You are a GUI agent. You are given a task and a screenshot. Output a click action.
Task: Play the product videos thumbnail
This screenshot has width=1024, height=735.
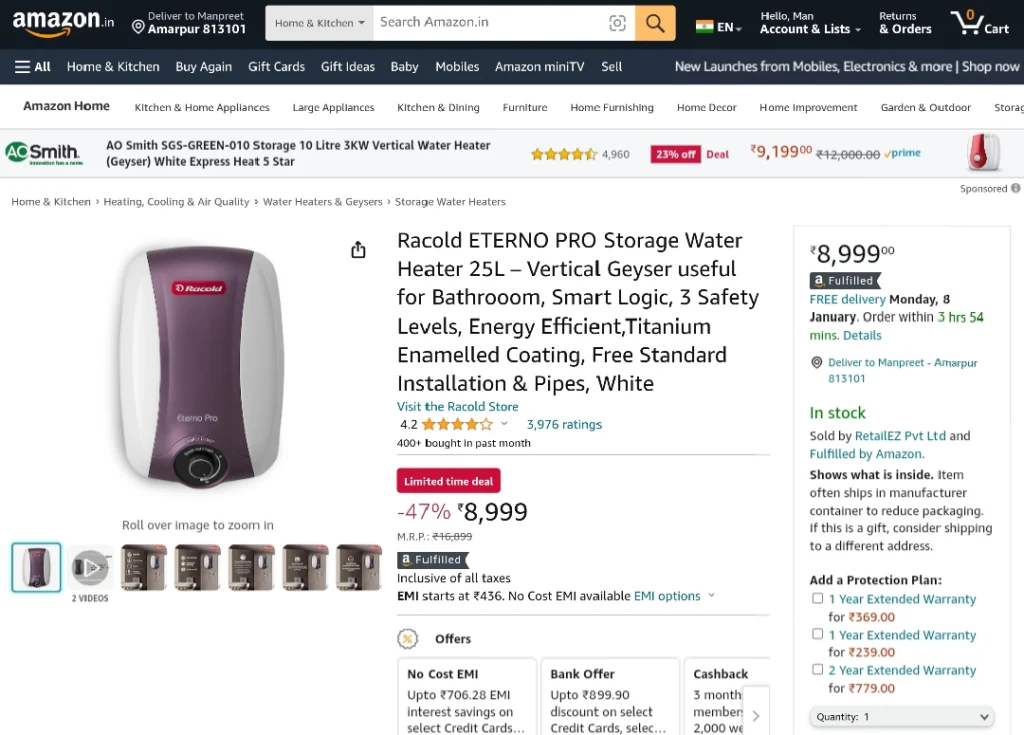pos(90,567)
